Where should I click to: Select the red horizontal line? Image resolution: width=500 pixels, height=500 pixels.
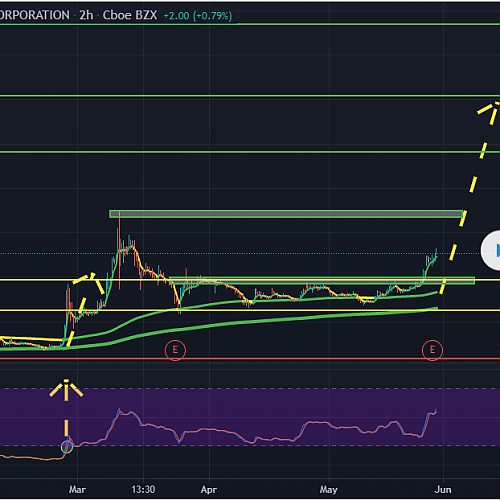250,359
